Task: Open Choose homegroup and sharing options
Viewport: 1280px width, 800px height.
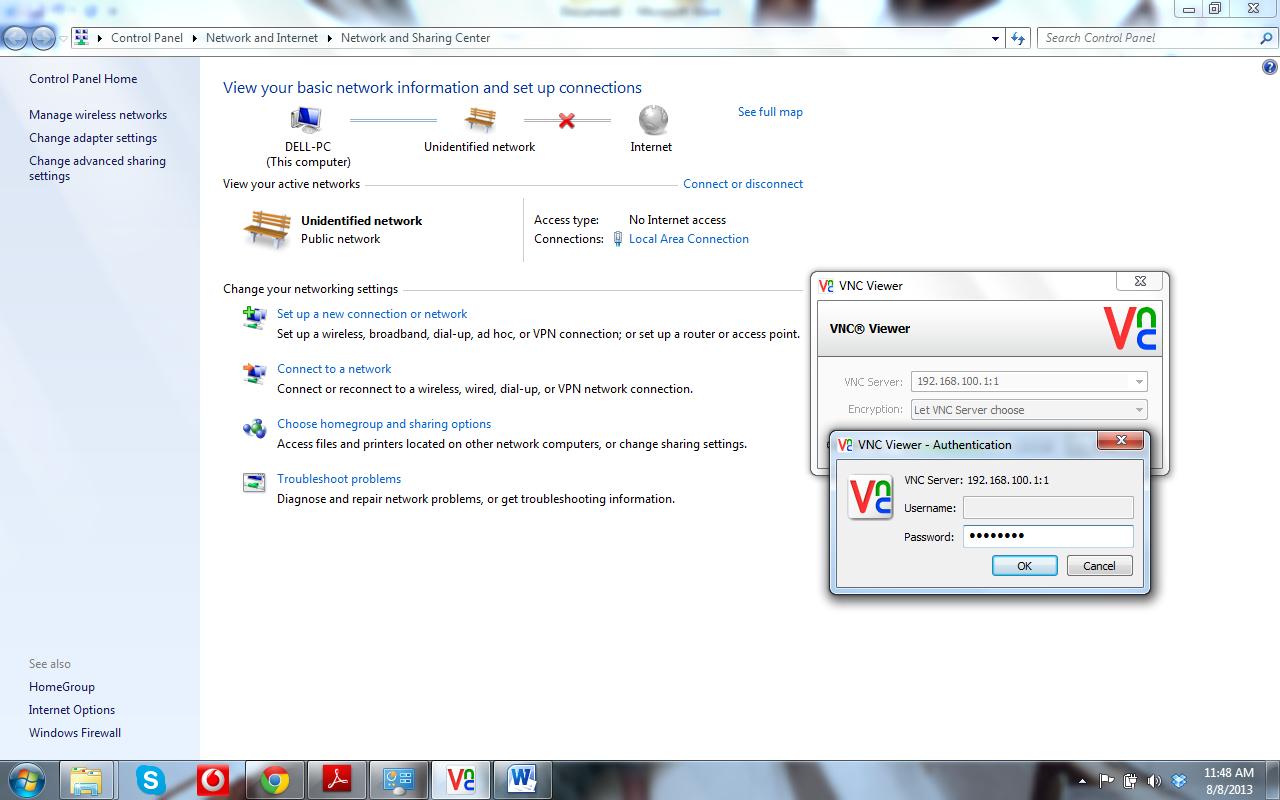Action: coord(384,424)
